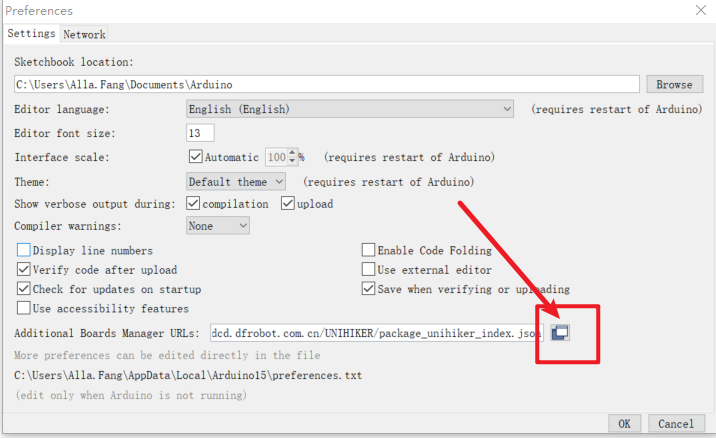The width and height of the screenshot is (716, 438).
Task: Select the Settings tab
Action: 31,34
